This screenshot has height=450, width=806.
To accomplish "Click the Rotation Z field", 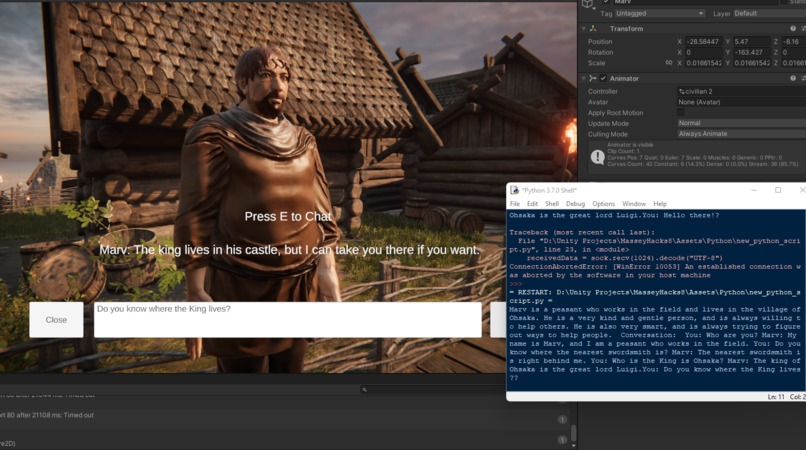I will click(x=793, y=52).
